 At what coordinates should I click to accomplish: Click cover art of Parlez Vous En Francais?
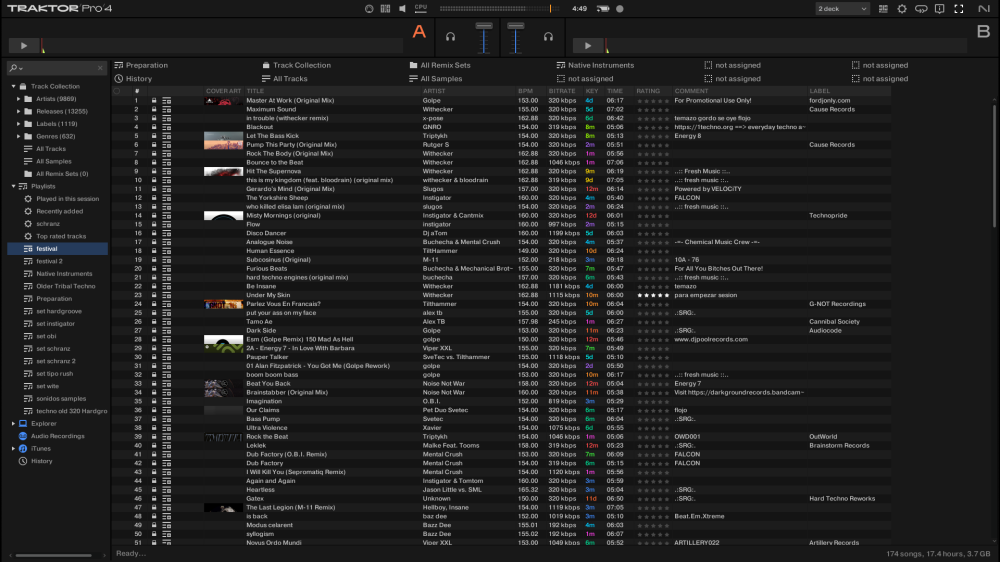[x=223, y=304]
